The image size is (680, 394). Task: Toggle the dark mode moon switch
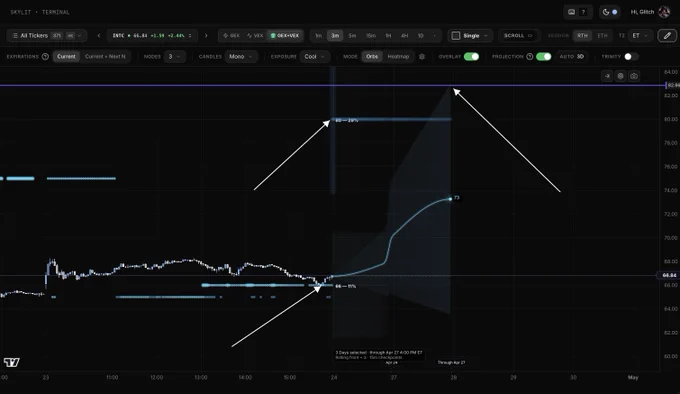(610, 12)
